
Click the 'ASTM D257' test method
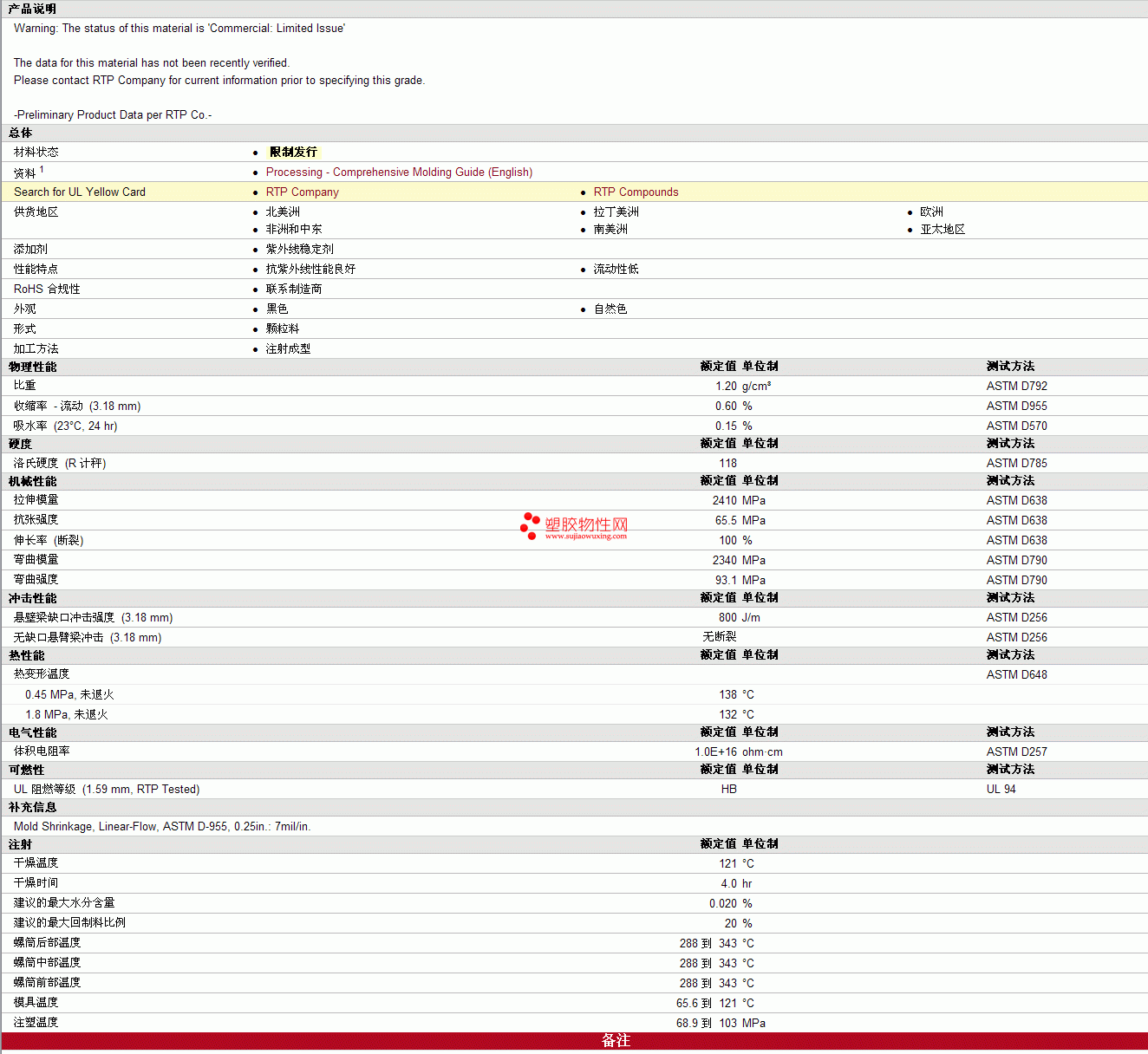tap(1017, 752)
